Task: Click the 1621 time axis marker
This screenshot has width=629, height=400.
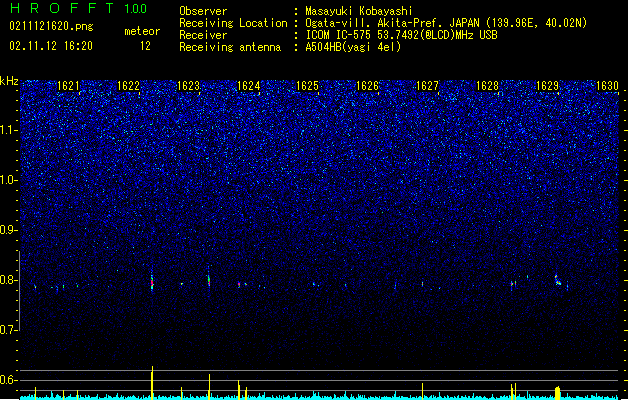Action: point(68,86)
